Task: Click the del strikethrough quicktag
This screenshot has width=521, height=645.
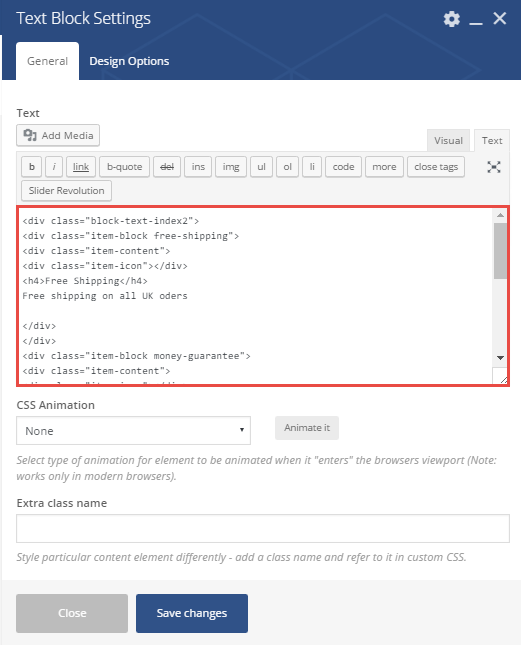Action: pos(167,167)
